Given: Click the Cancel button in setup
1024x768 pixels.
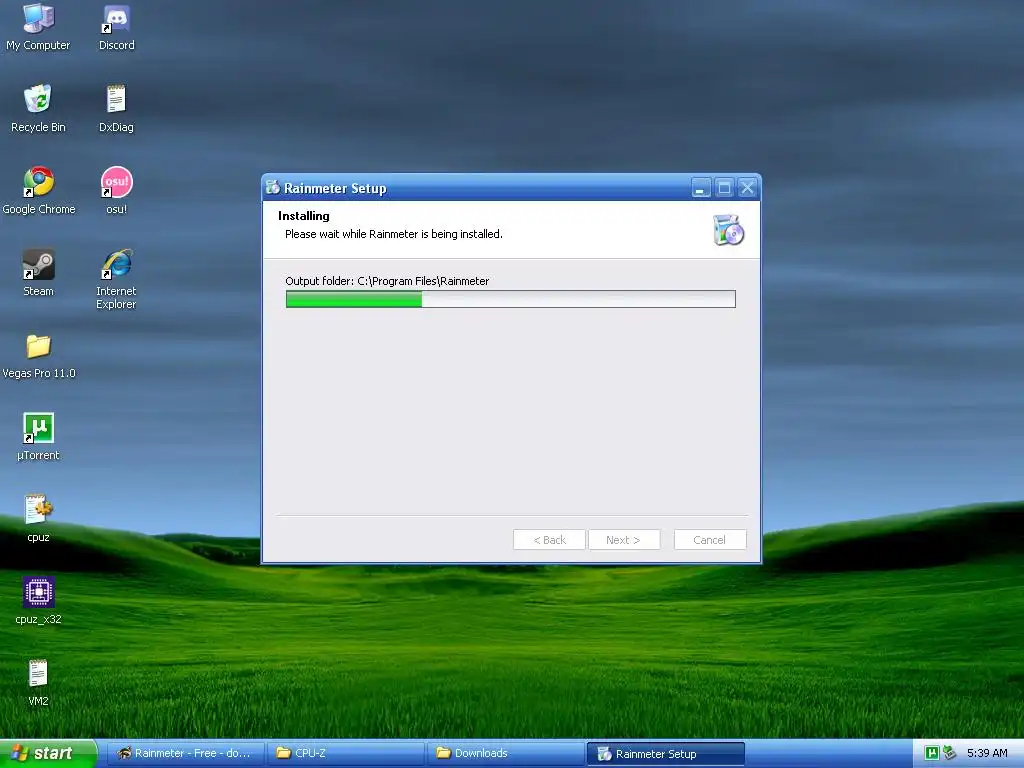Looking at the screenshot, I should click(710, 539).
